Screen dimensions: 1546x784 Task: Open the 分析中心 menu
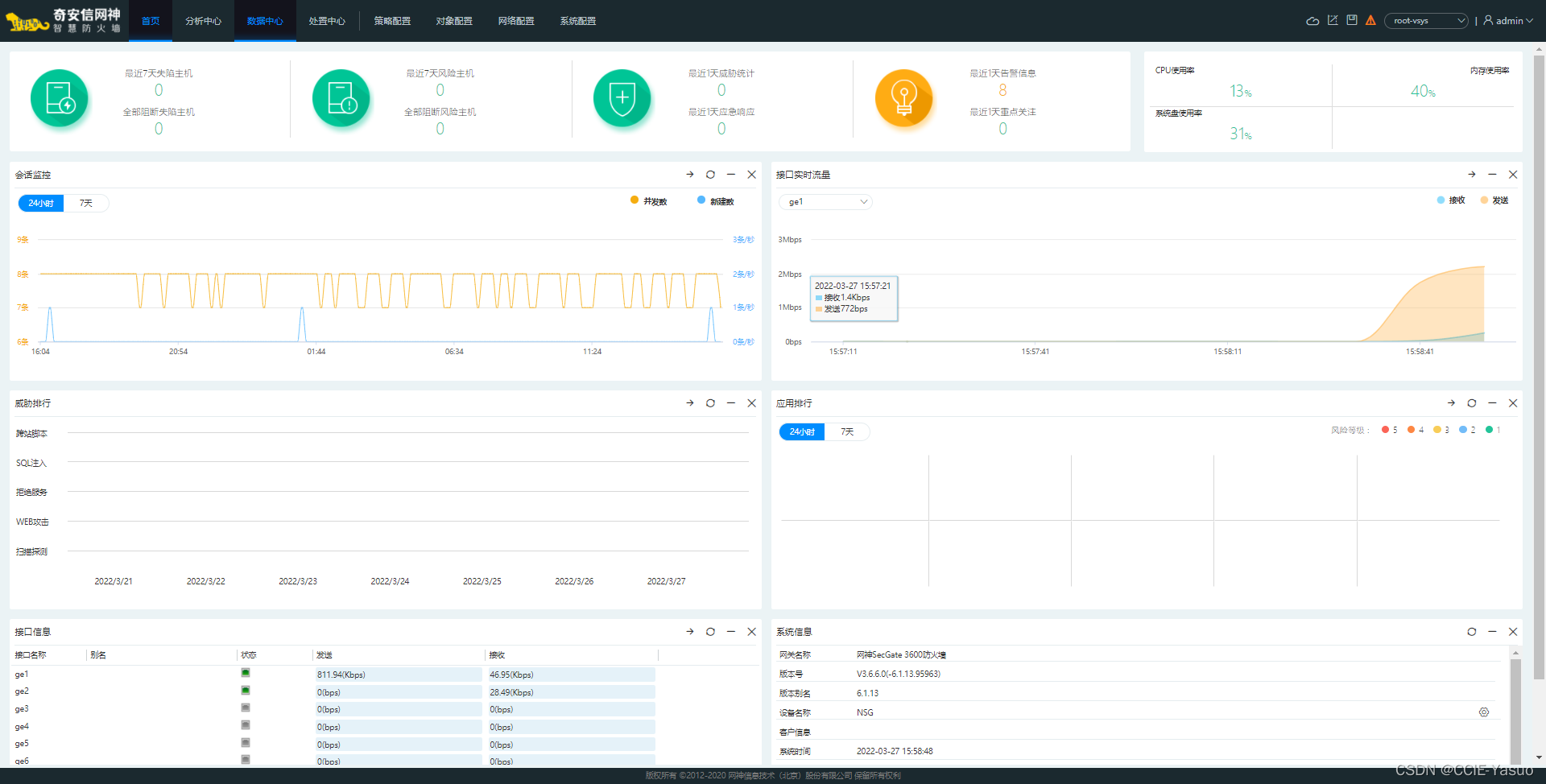203,21
